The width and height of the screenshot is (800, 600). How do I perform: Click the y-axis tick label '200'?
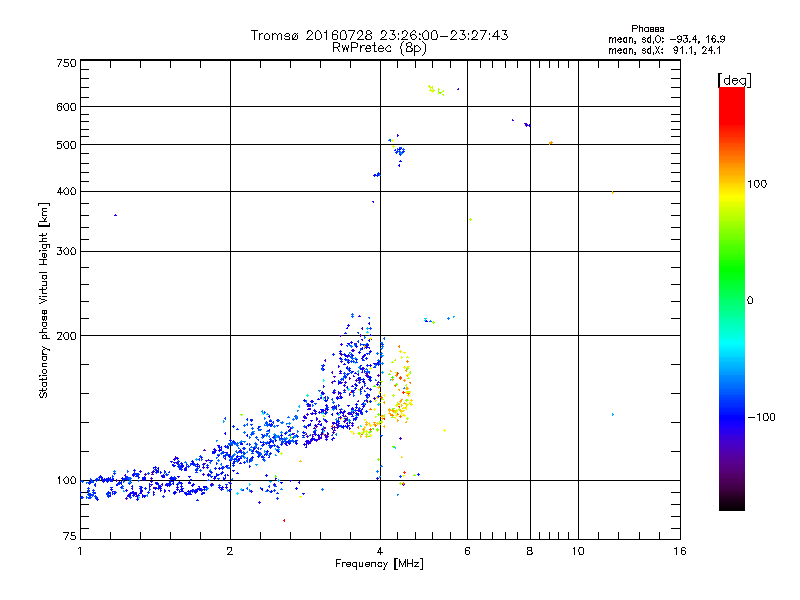tap(66, 336)
